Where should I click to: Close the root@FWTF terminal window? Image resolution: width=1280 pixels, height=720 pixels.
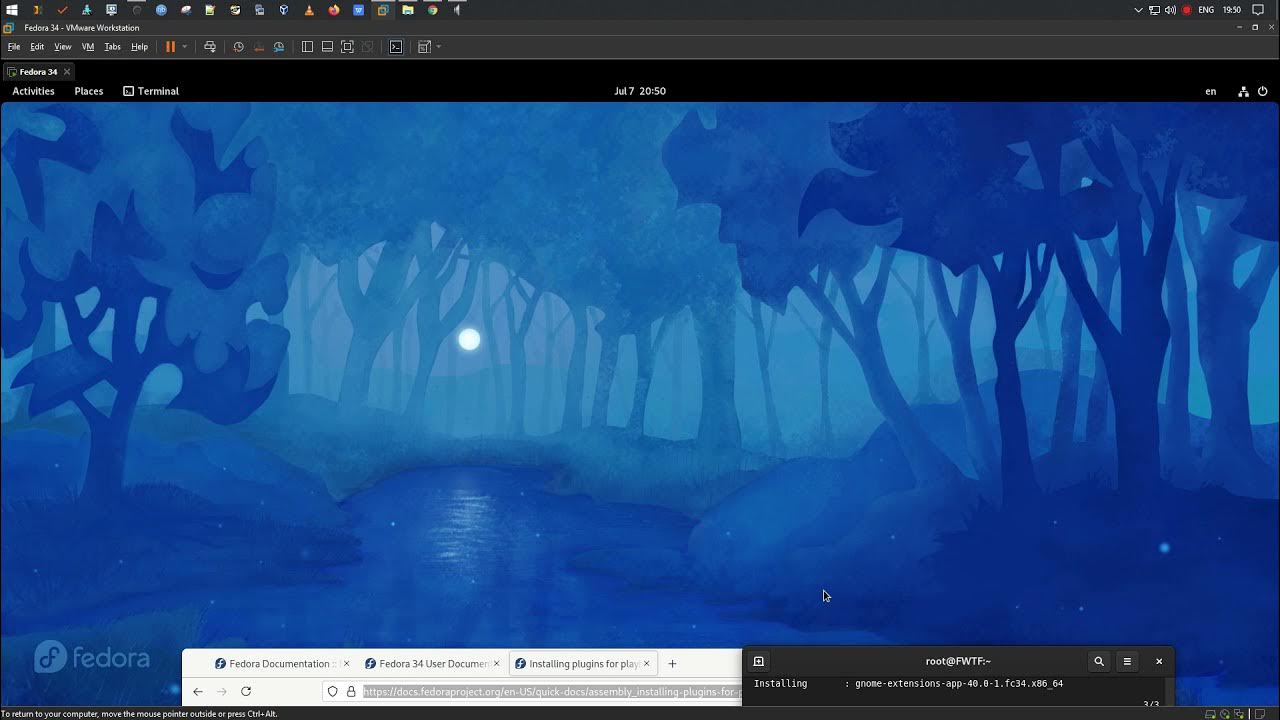click(1159, 661)
